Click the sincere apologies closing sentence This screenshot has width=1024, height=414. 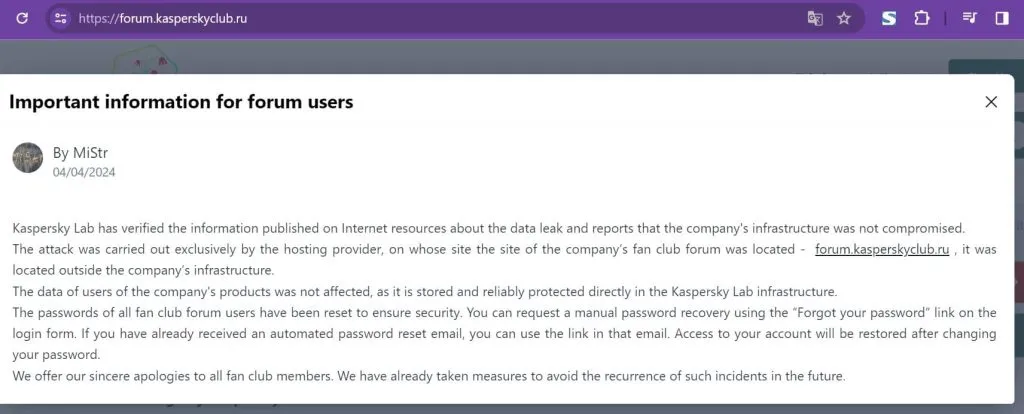point(429,376)
